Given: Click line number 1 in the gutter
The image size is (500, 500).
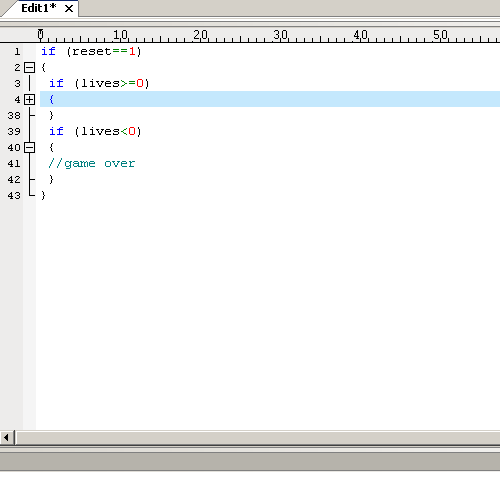Looking at the screenshot, I should point(17,52).
